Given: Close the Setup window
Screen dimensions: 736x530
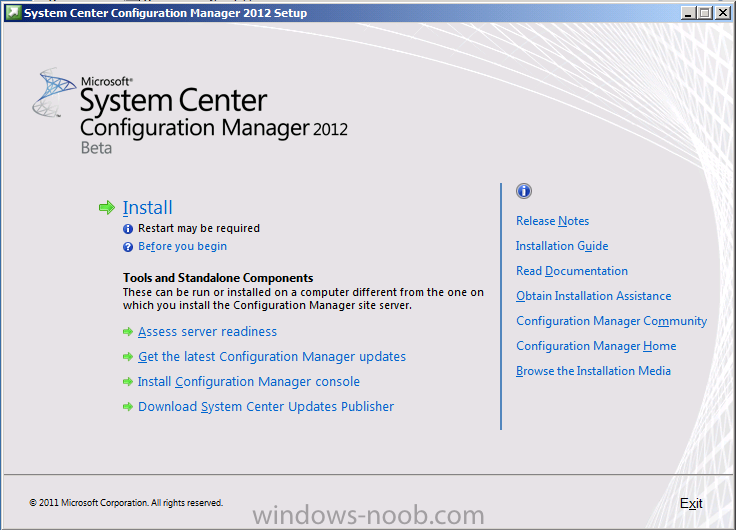Looking at the screenshot, I should [722, 13].
